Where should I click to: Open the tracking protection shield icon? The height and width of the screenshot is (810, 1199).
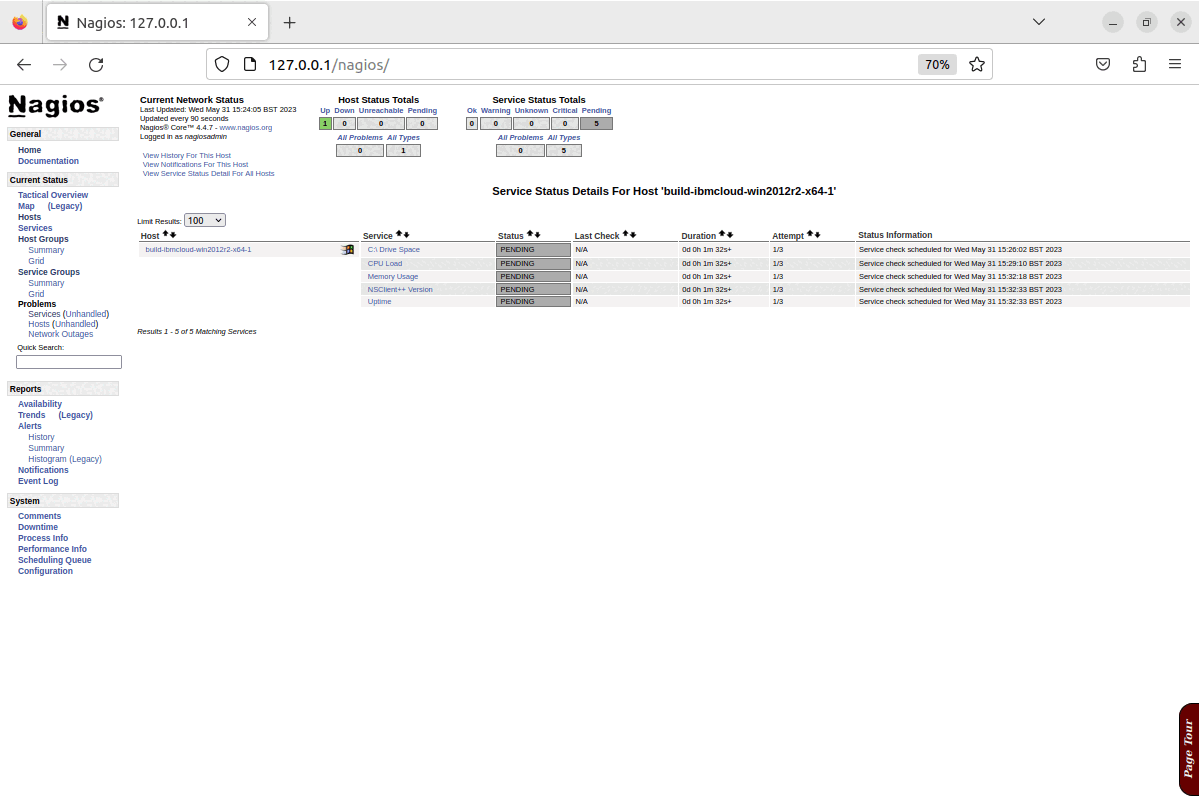pyautogui.click(x=221, y=63)
